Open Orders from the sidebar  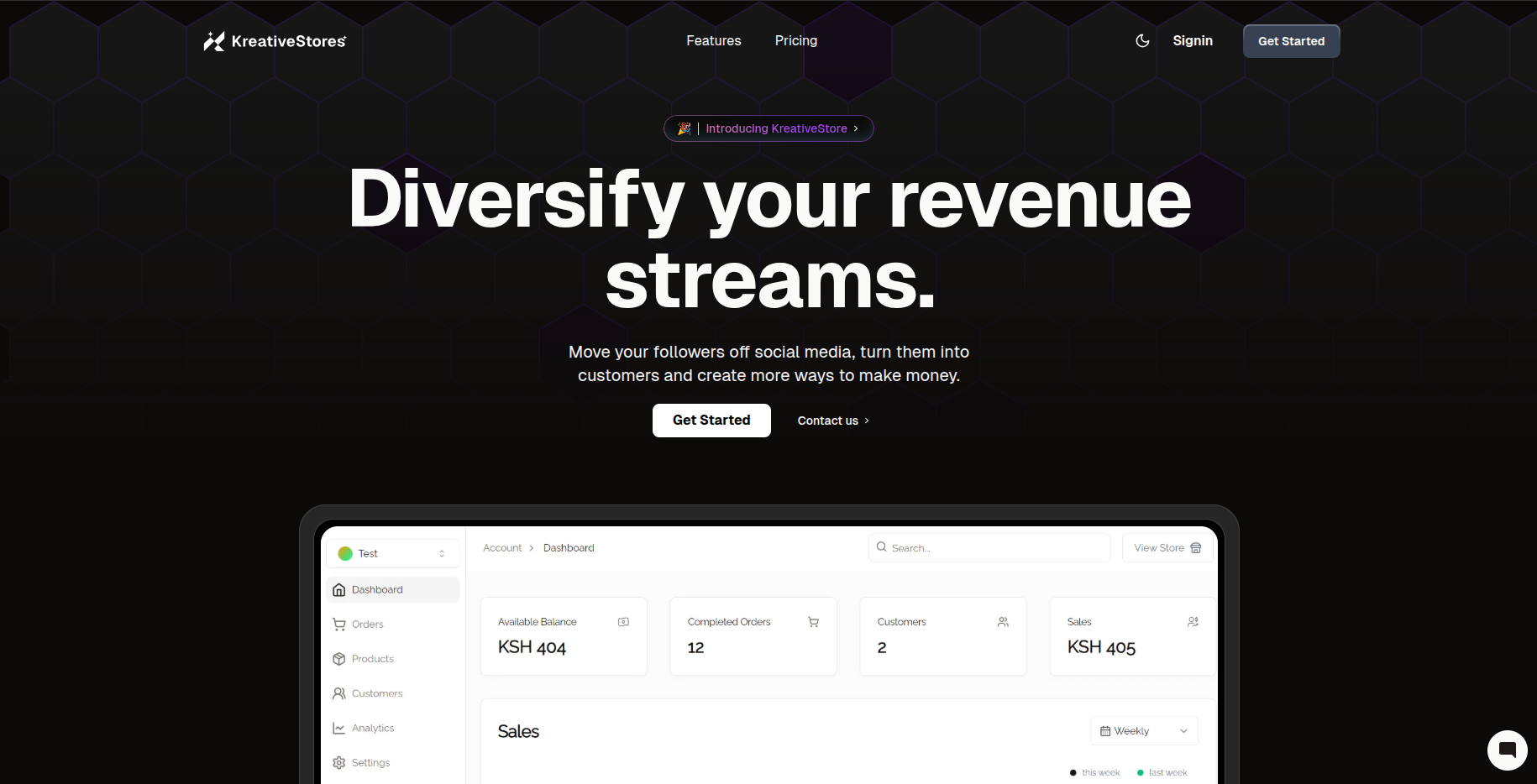pos(367,624)
